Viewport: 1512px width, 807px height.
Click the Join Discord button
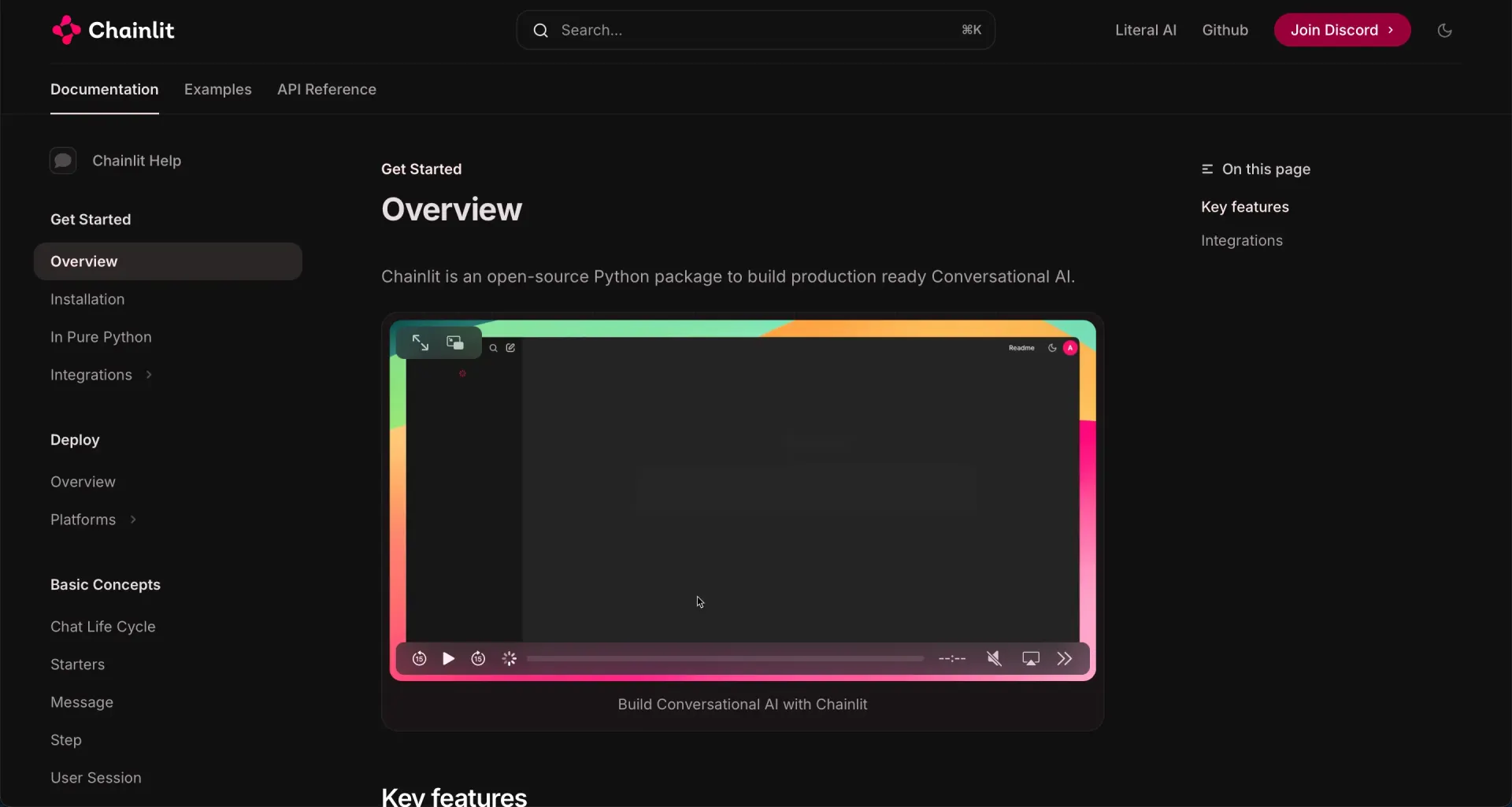(x=1342, y=30)
